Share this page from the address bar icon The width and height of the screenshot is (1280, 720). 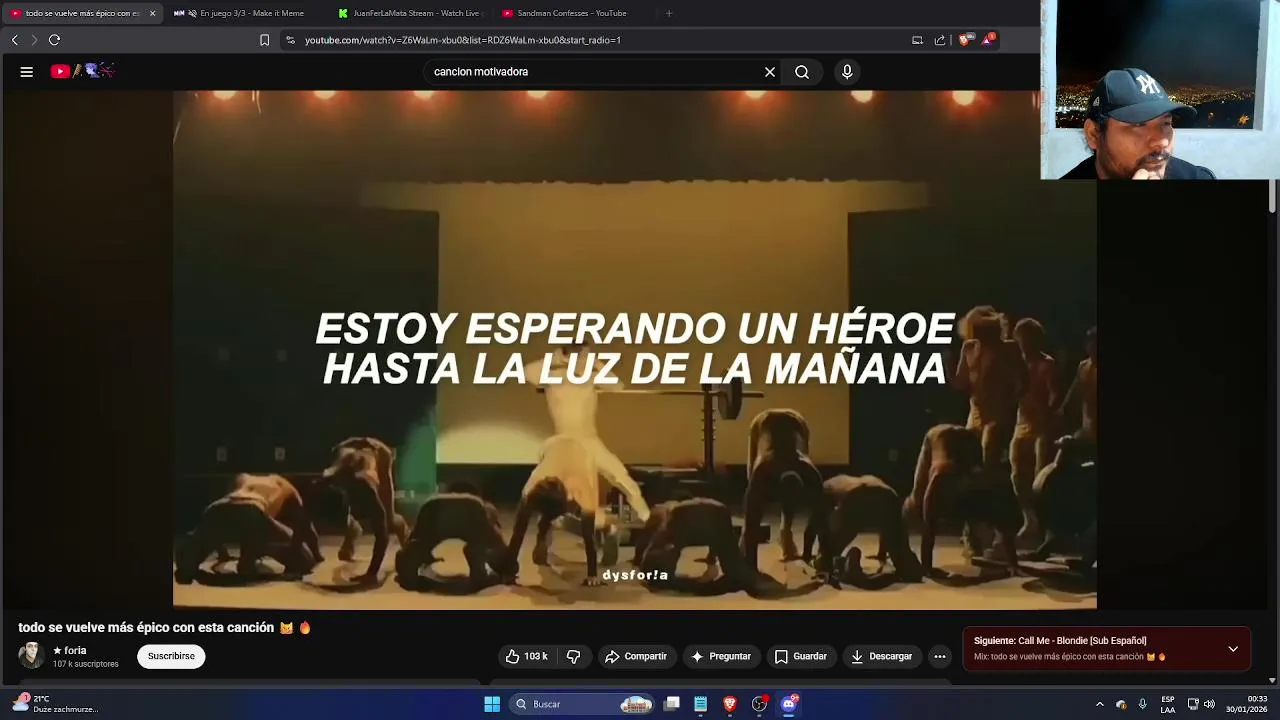940,40
